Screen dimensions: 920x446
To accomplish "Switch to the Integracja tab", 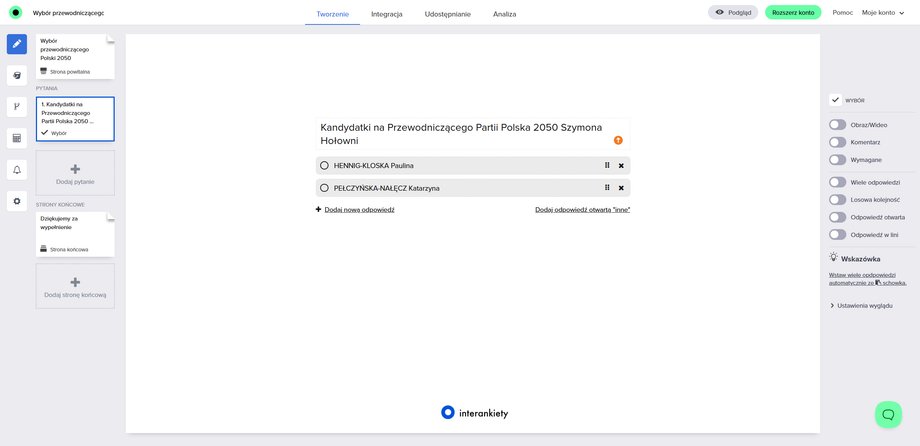I will click(x=386, y=14).
